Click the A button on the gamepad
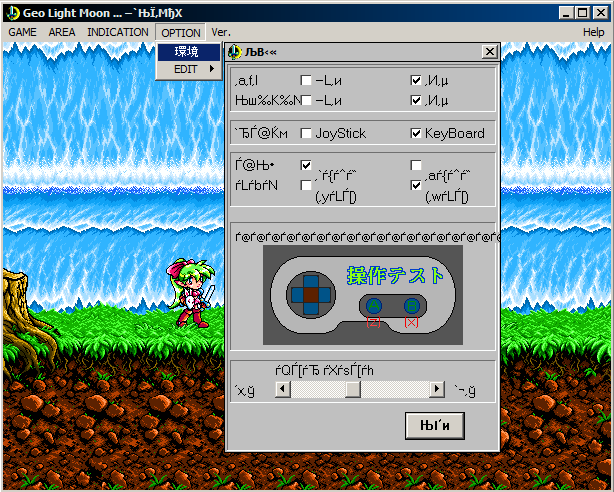Image resolution: width=614 pixels, height=492 pixels. click(x=374, y=306)
